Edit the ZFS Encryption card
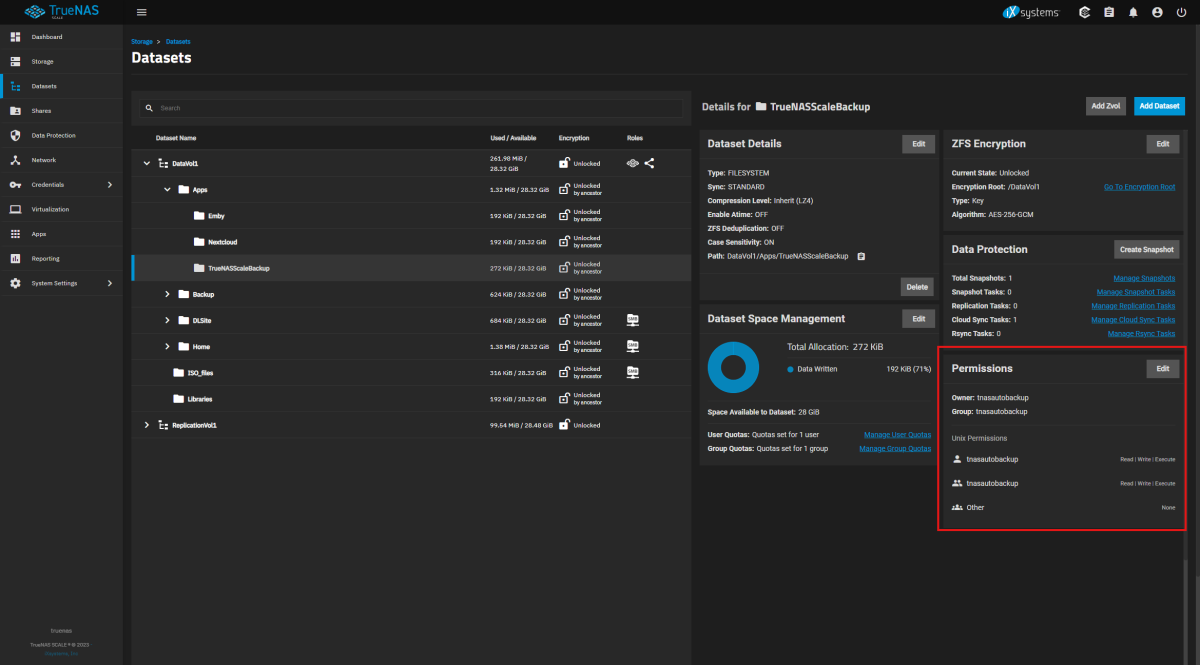This screenshot has width=1200, height=665. (1163, 144)
